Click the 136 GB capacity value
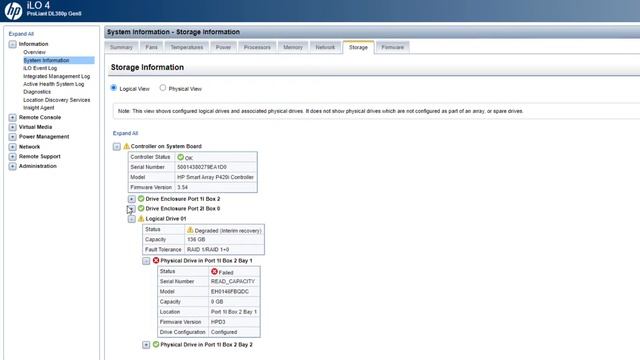This screenshot has width=640, height=360. tap(196, 240)
